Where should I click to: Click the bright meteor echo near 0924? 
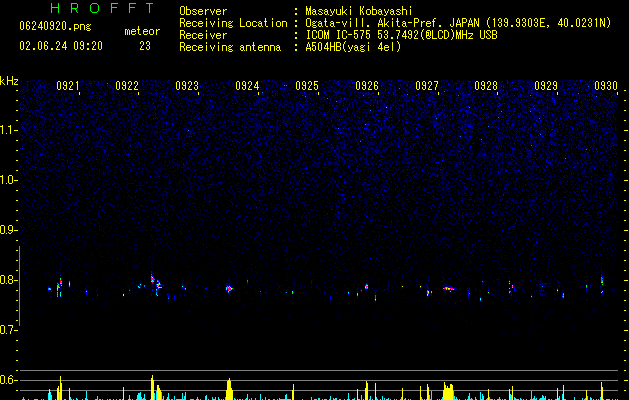[229, 288]
